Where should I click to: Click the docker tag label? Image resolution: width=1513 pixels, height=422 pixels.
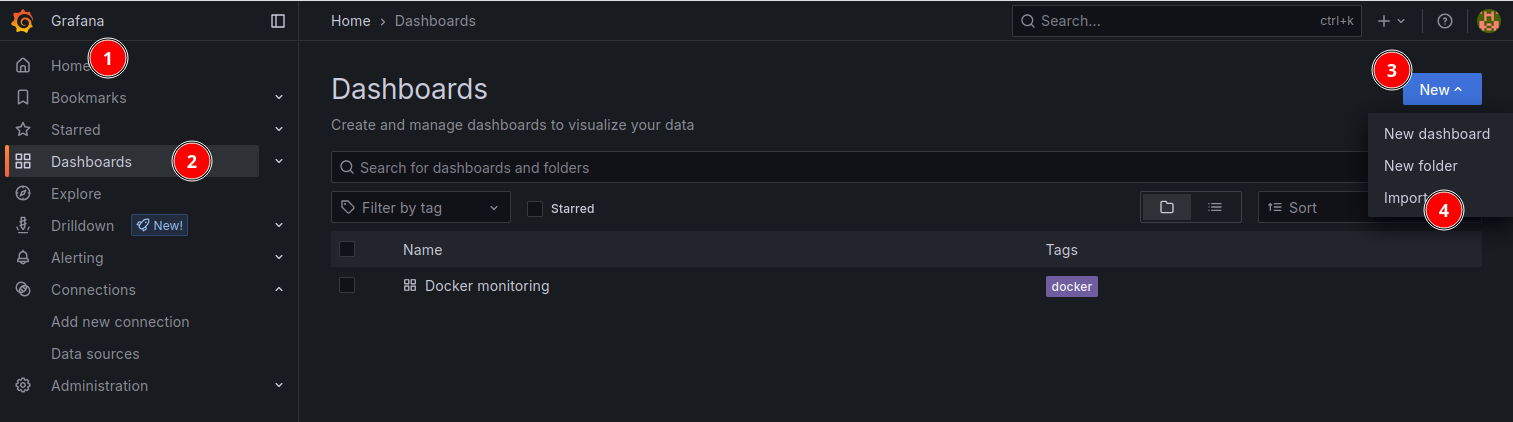1071,287
